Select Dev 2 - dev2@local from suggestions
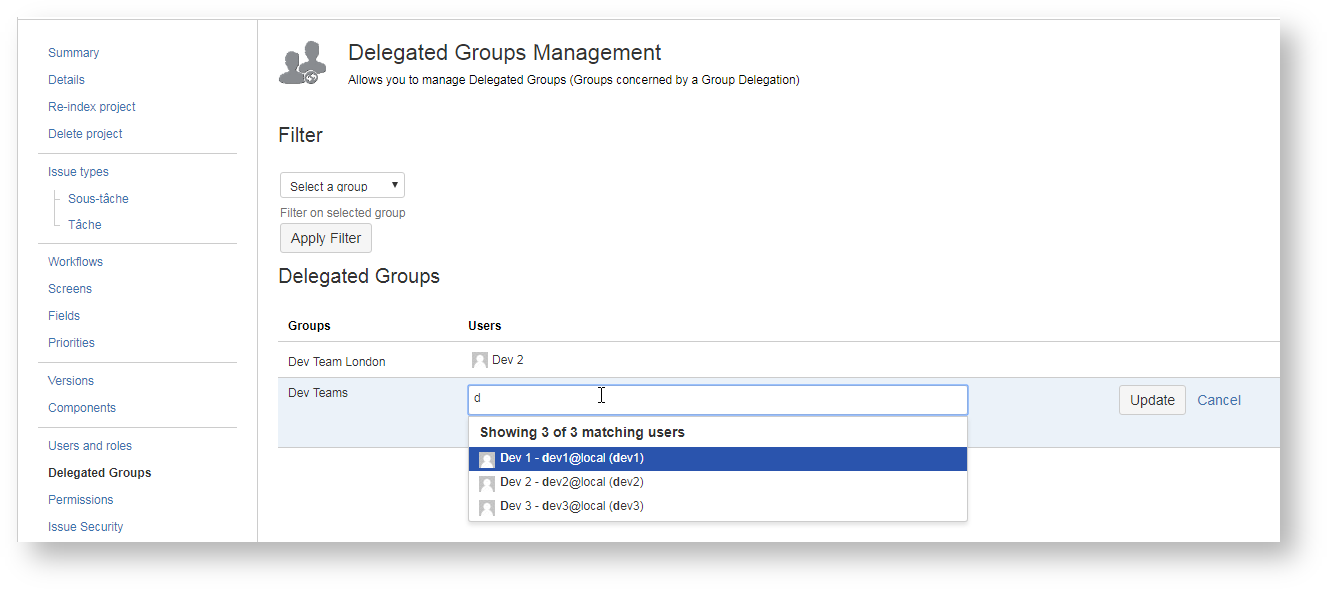The image size is (1328, 590). [571, 482]
